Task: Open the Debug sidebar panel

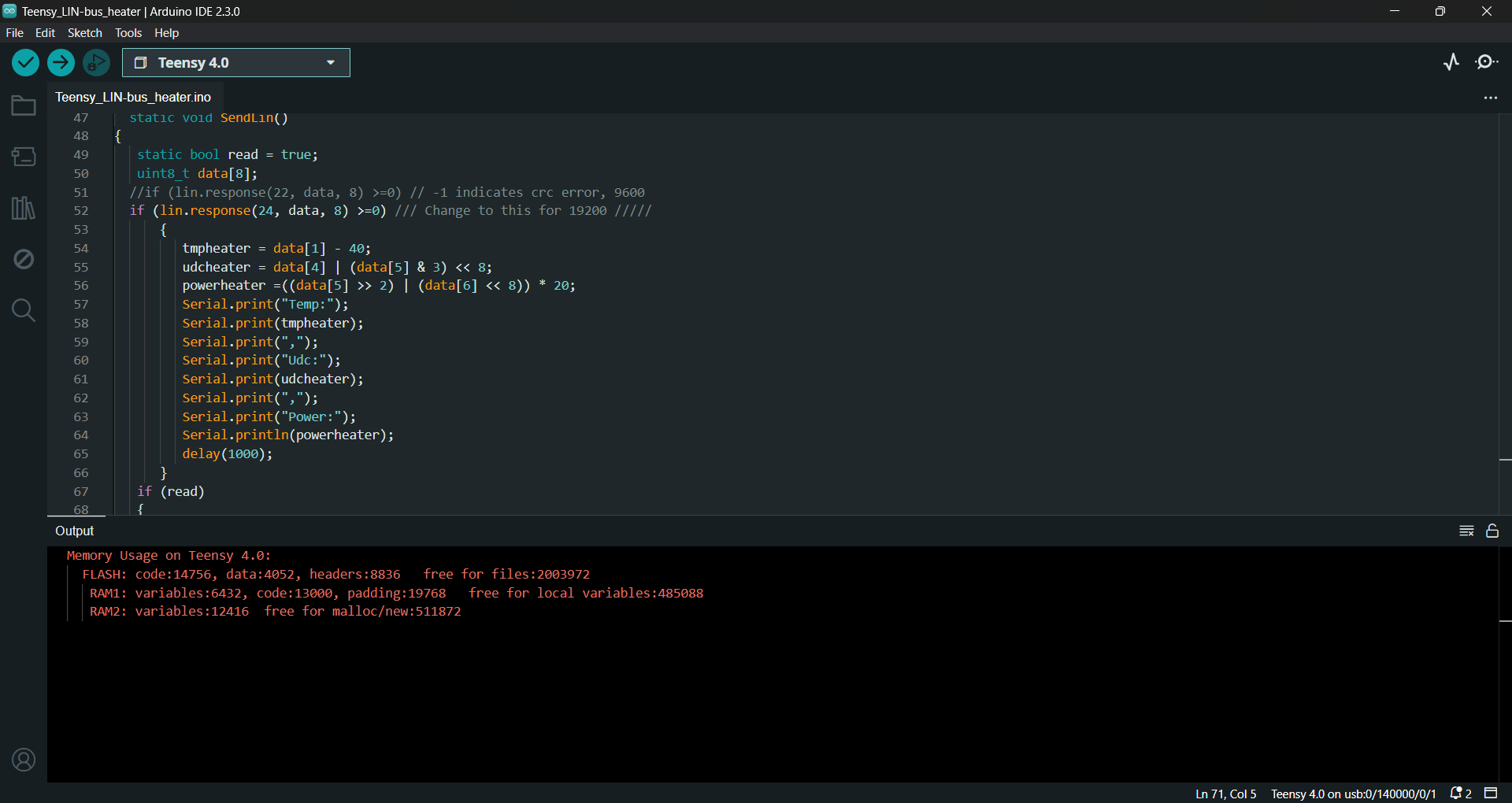Action: tap(24, 259)
